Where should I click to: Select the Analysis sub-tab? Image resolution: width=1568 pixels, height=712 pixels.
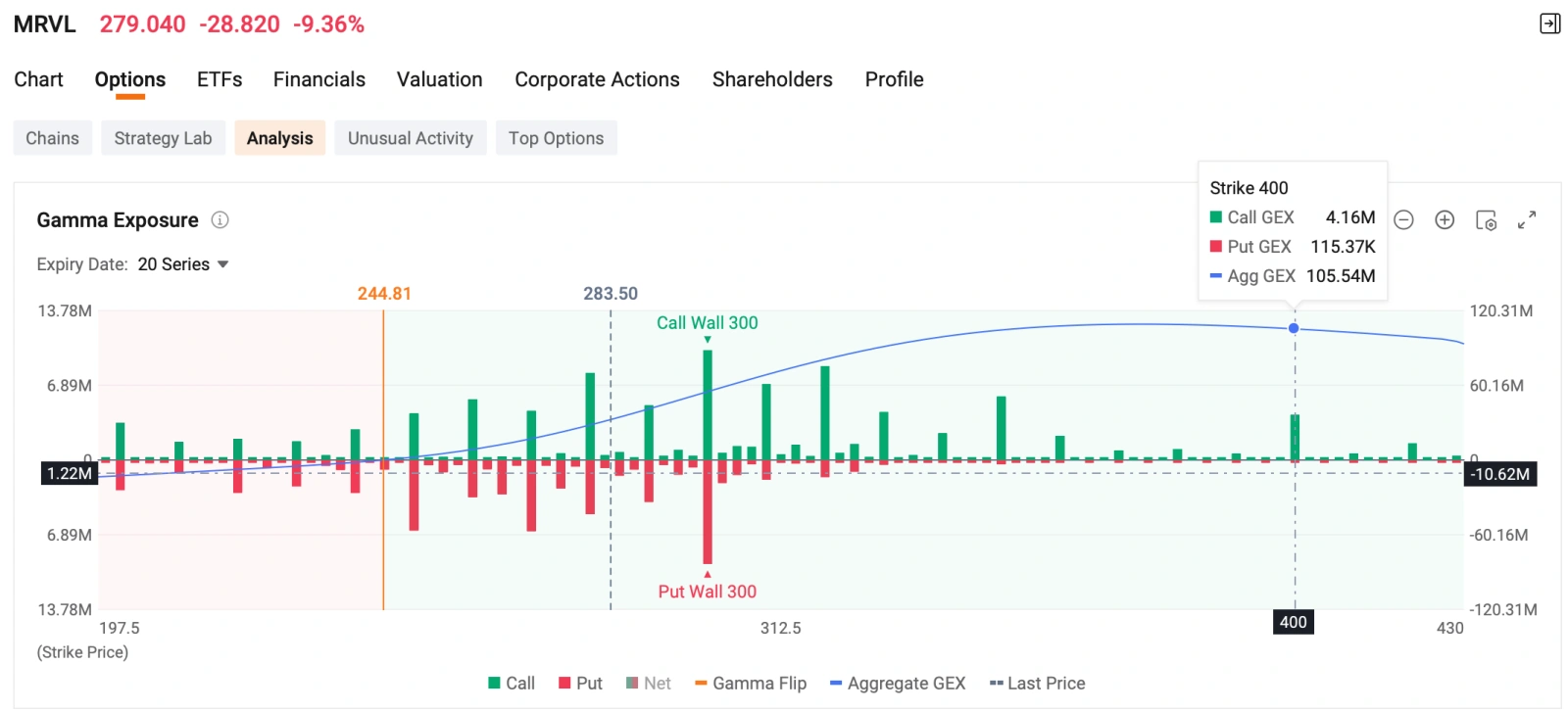pyautogui.click(x=280, y=138)
